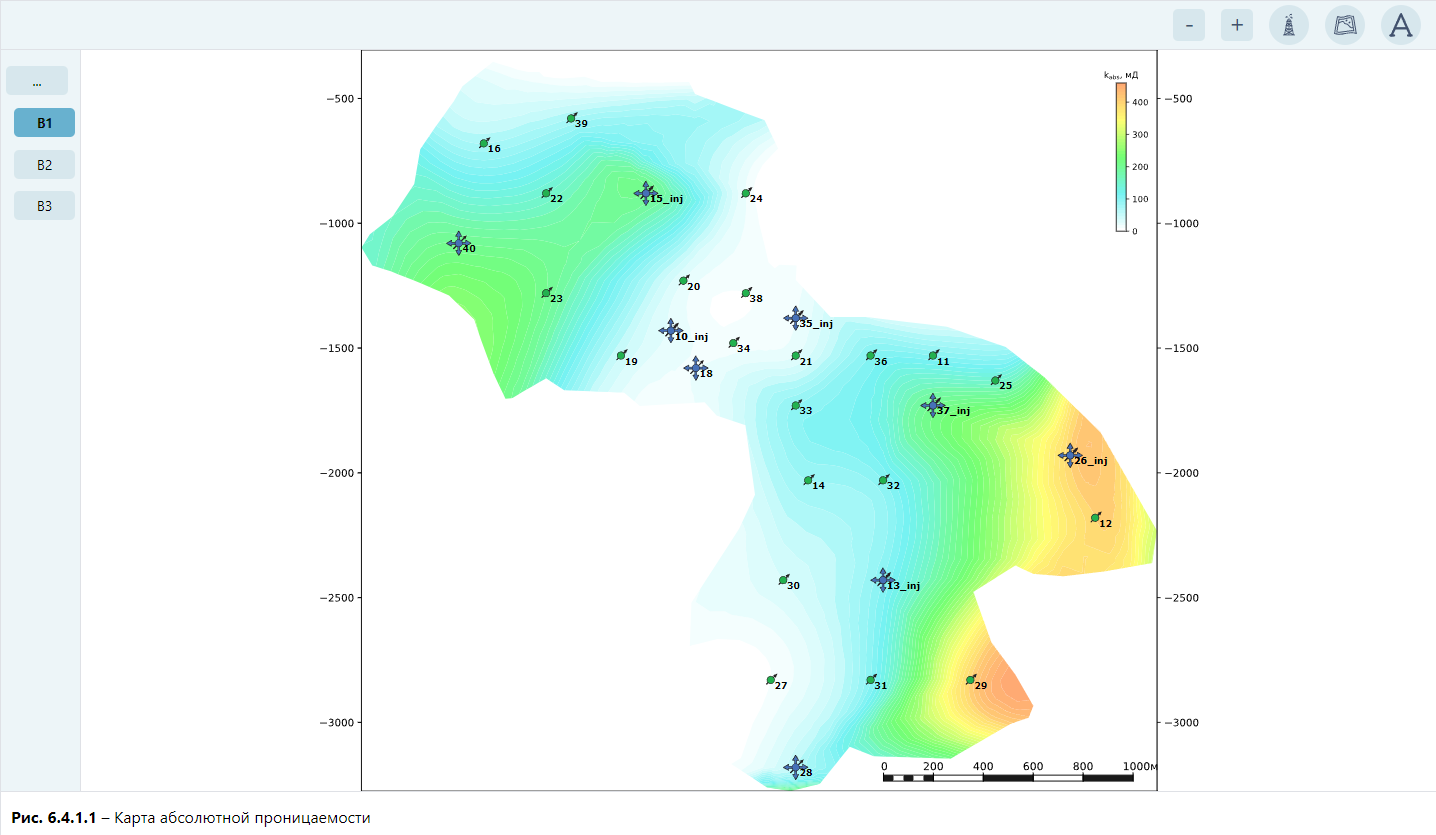The width and height of the screenshot is (1436, 835).
Task: Click injection well 26_inj marker
Action: (x=1070, y=456)
